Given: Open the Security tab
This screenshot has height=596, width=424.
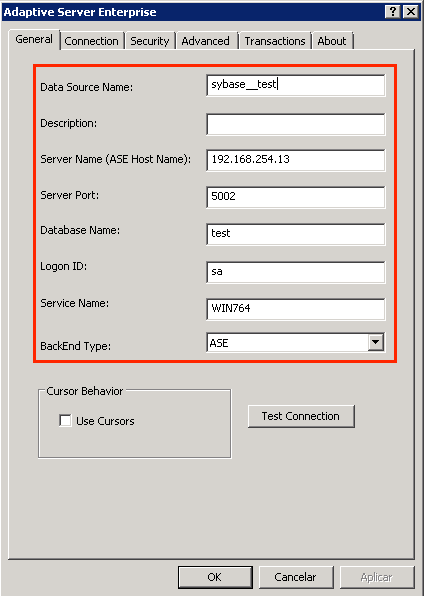Looking at the screenshot, I should click(150, 41).
